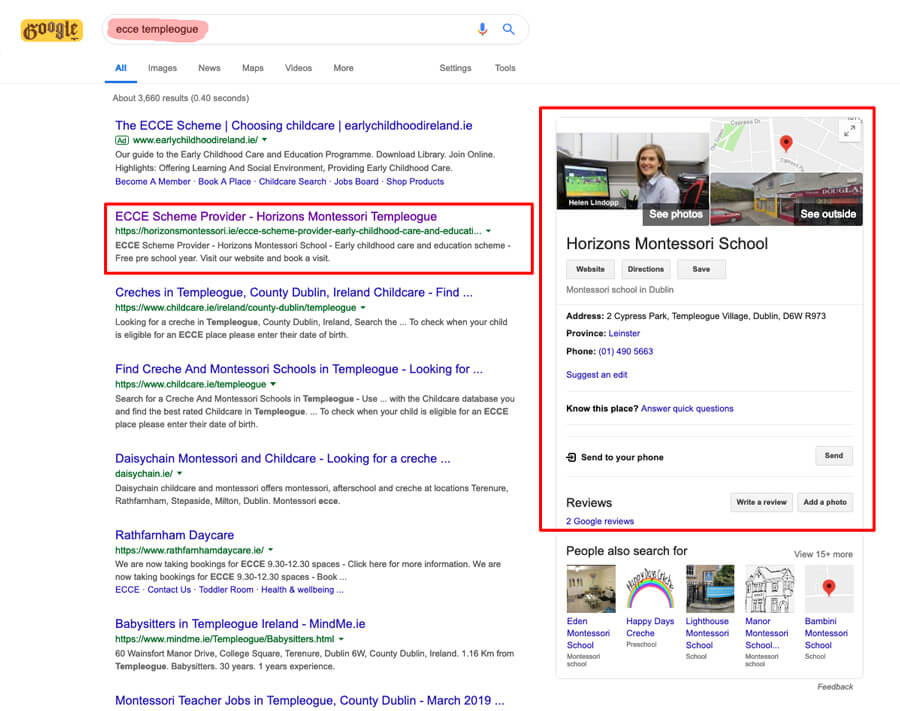Click the 'Shop Products' sitelink
Viewport: 900px width, 711px height.
(415, 181)
